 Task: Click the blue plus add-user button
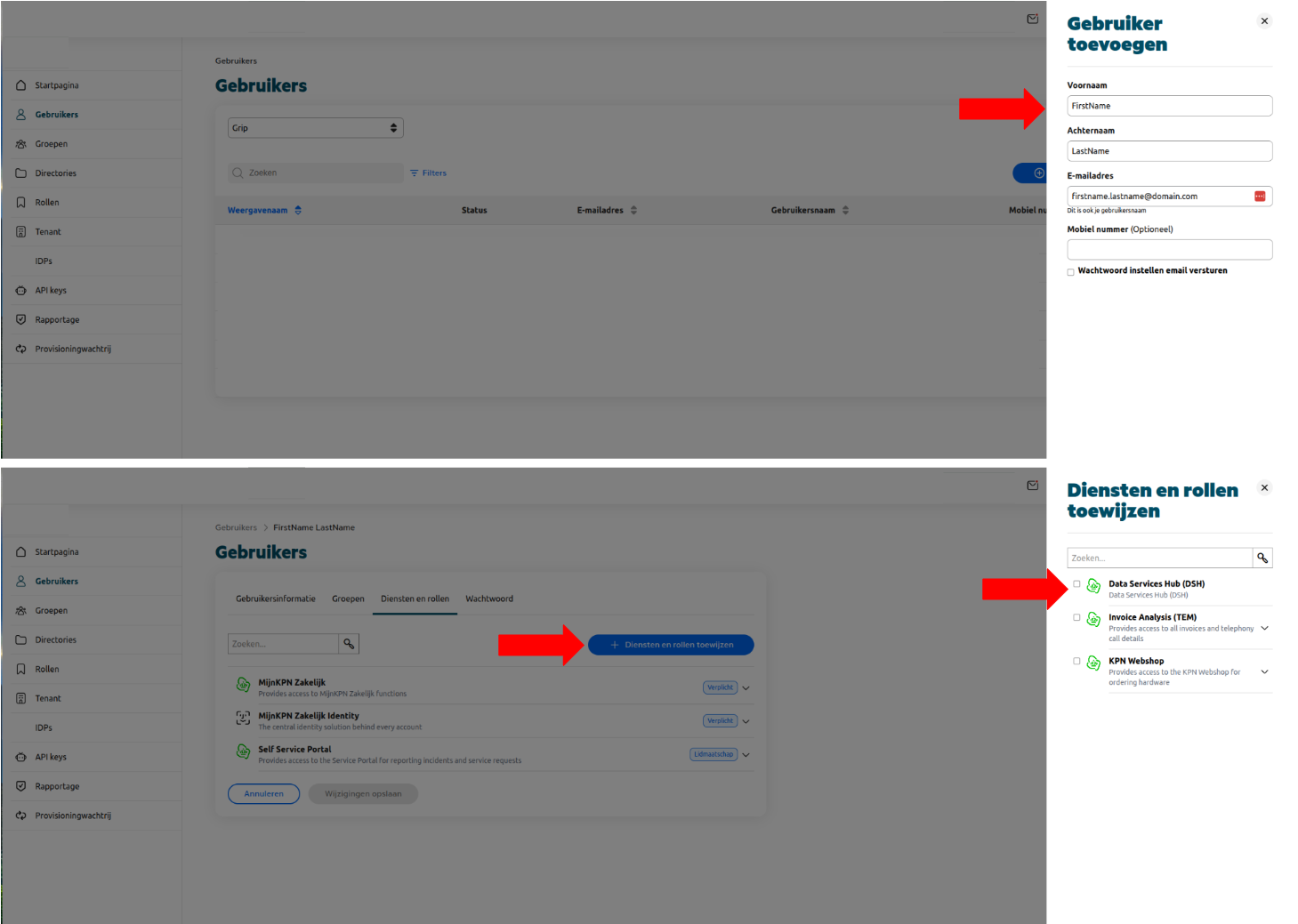pos(1032,173)
